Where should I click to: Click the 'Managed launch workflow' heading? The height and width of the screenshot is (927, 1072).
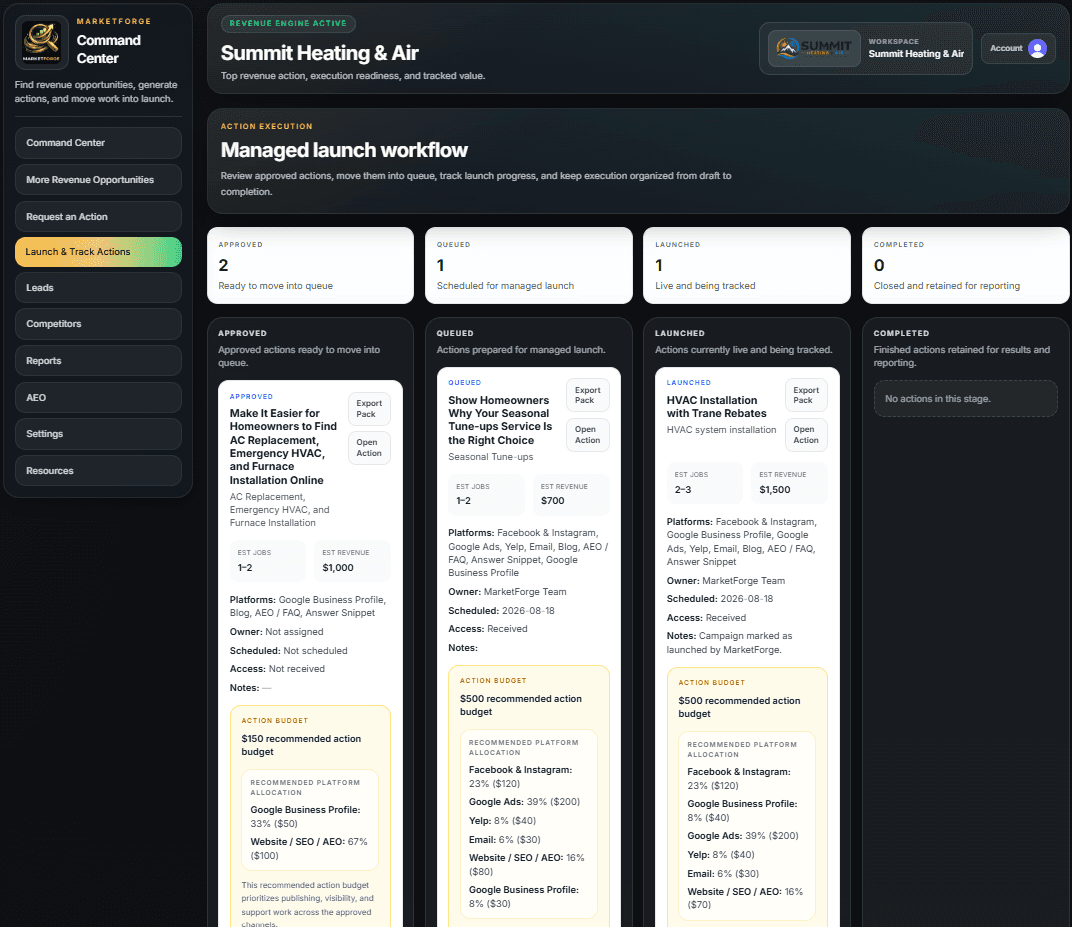(x=344, y=150)
